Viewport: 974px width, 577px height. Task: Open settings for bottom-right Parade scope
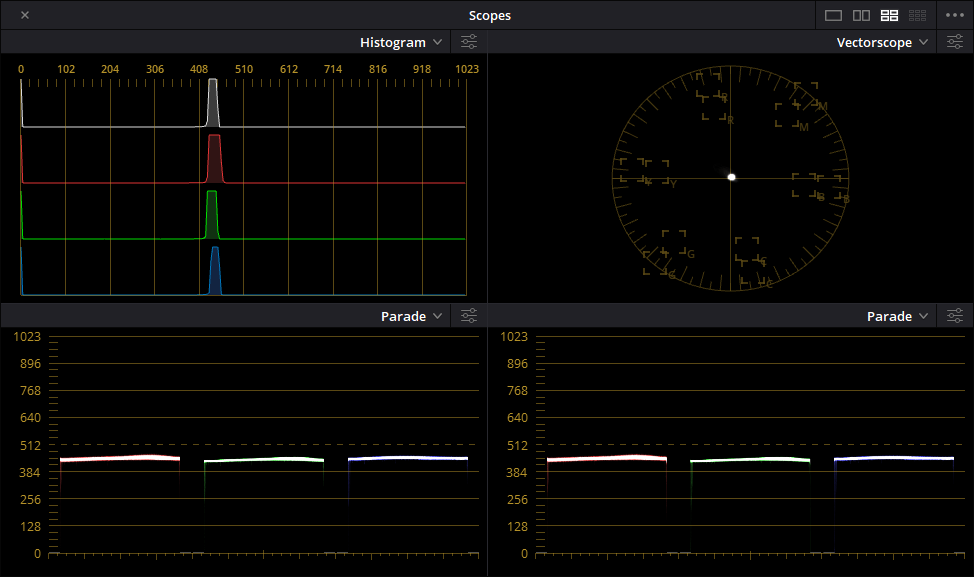[955, 316]
